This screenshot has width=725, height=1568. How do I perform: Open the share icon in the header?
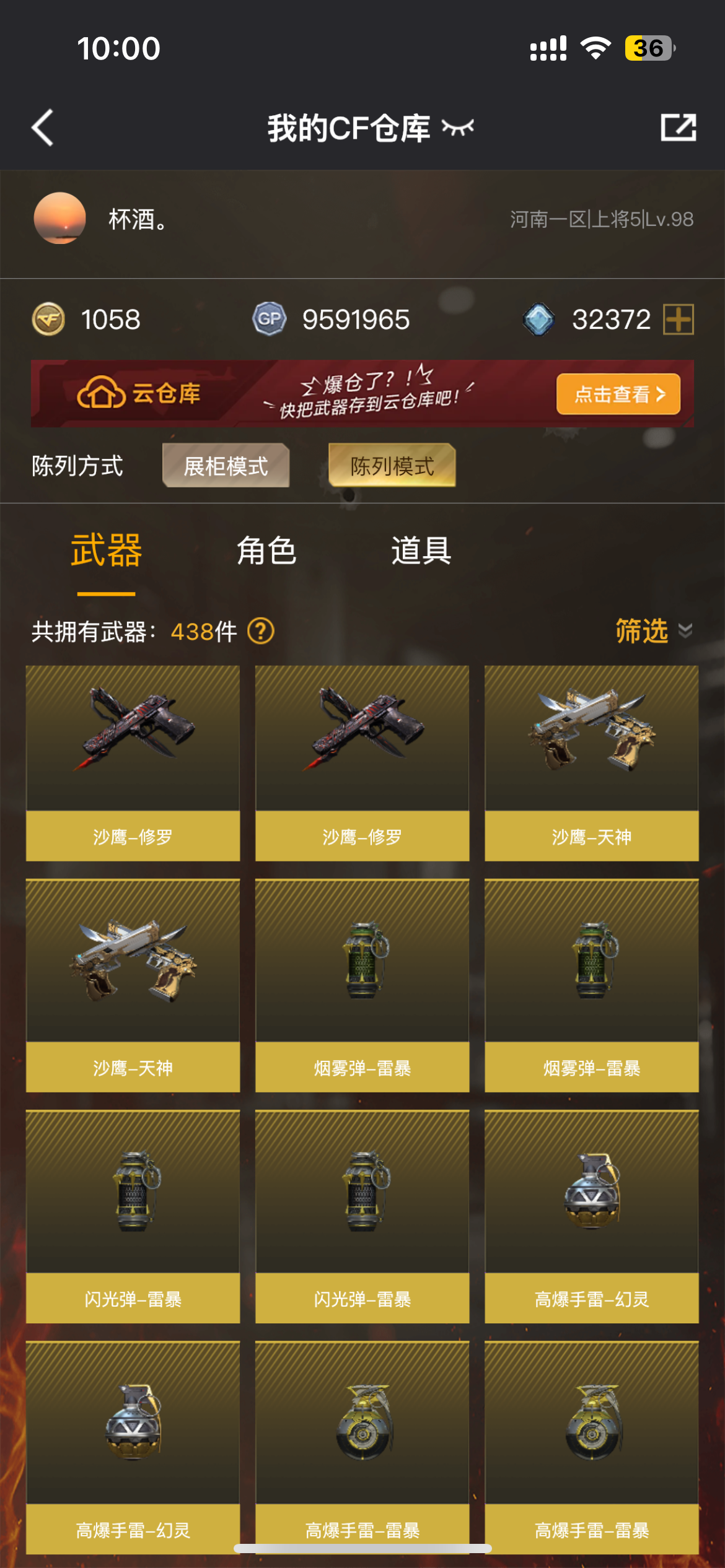678,128
